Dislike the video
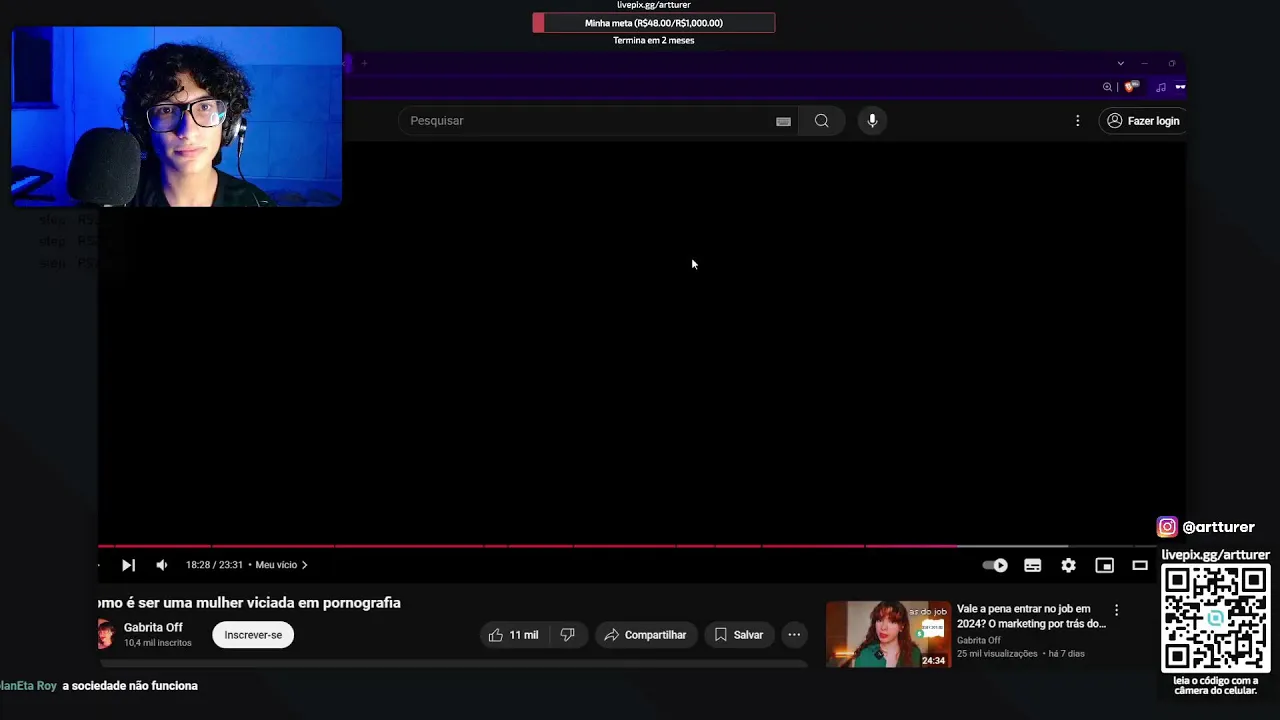Viewport: 1280px width, 720px height. click(567, 635)
